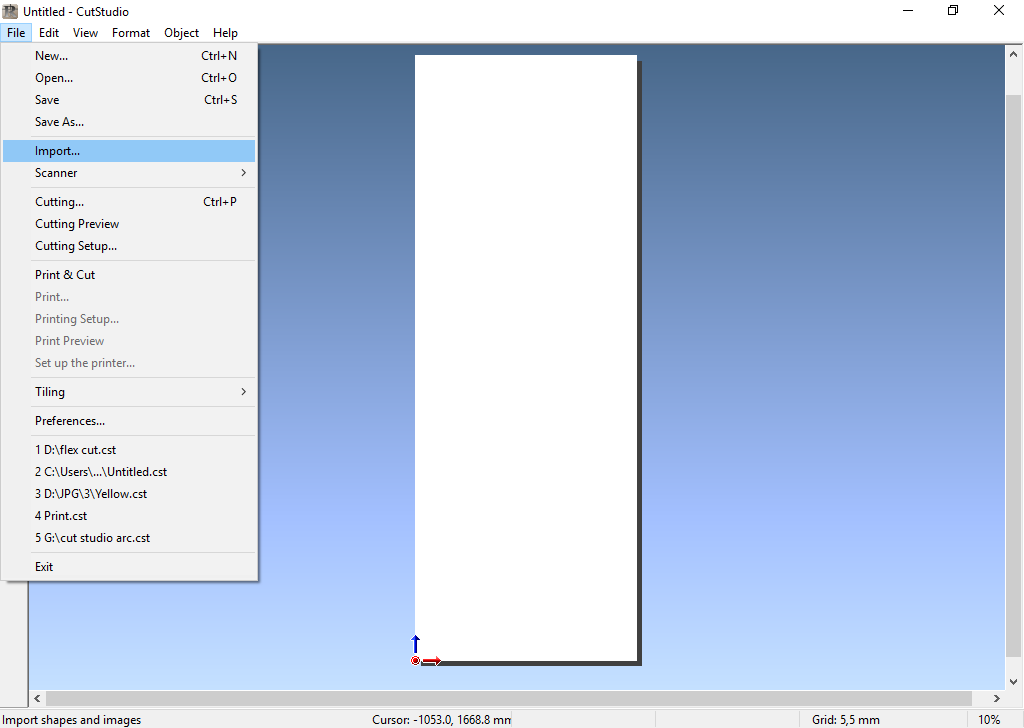Select Save in the File menu

pos(129,100)
